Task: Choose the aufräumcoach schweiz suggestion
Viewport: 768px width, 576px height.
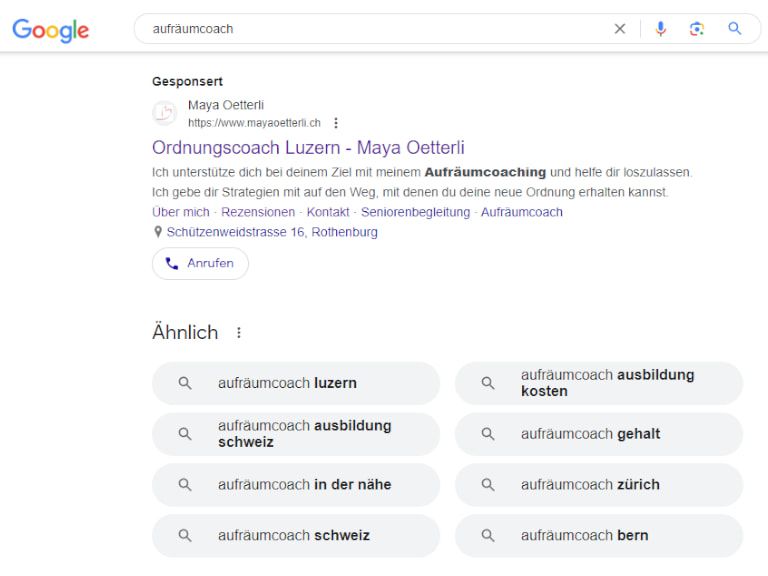Action: (296, 536)
